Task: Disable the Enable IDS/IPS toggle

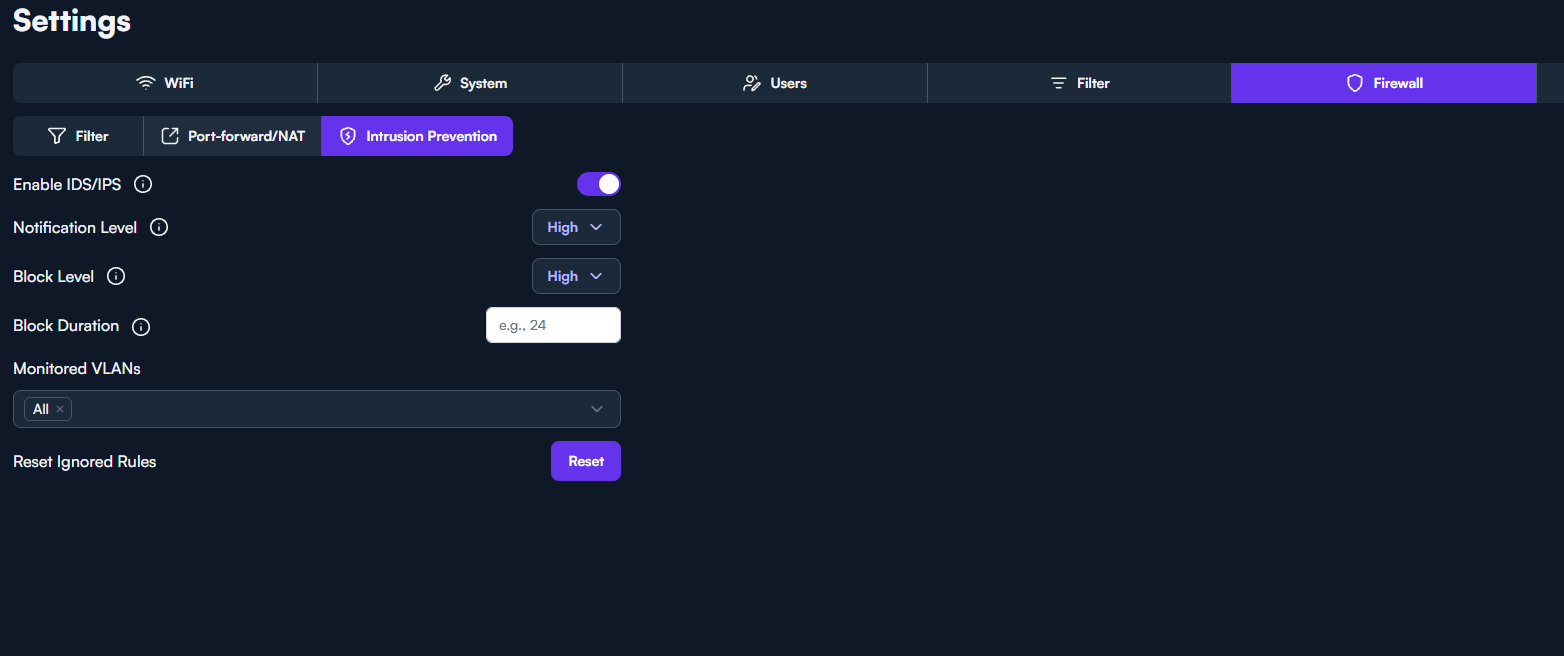Action: (598, 184)
